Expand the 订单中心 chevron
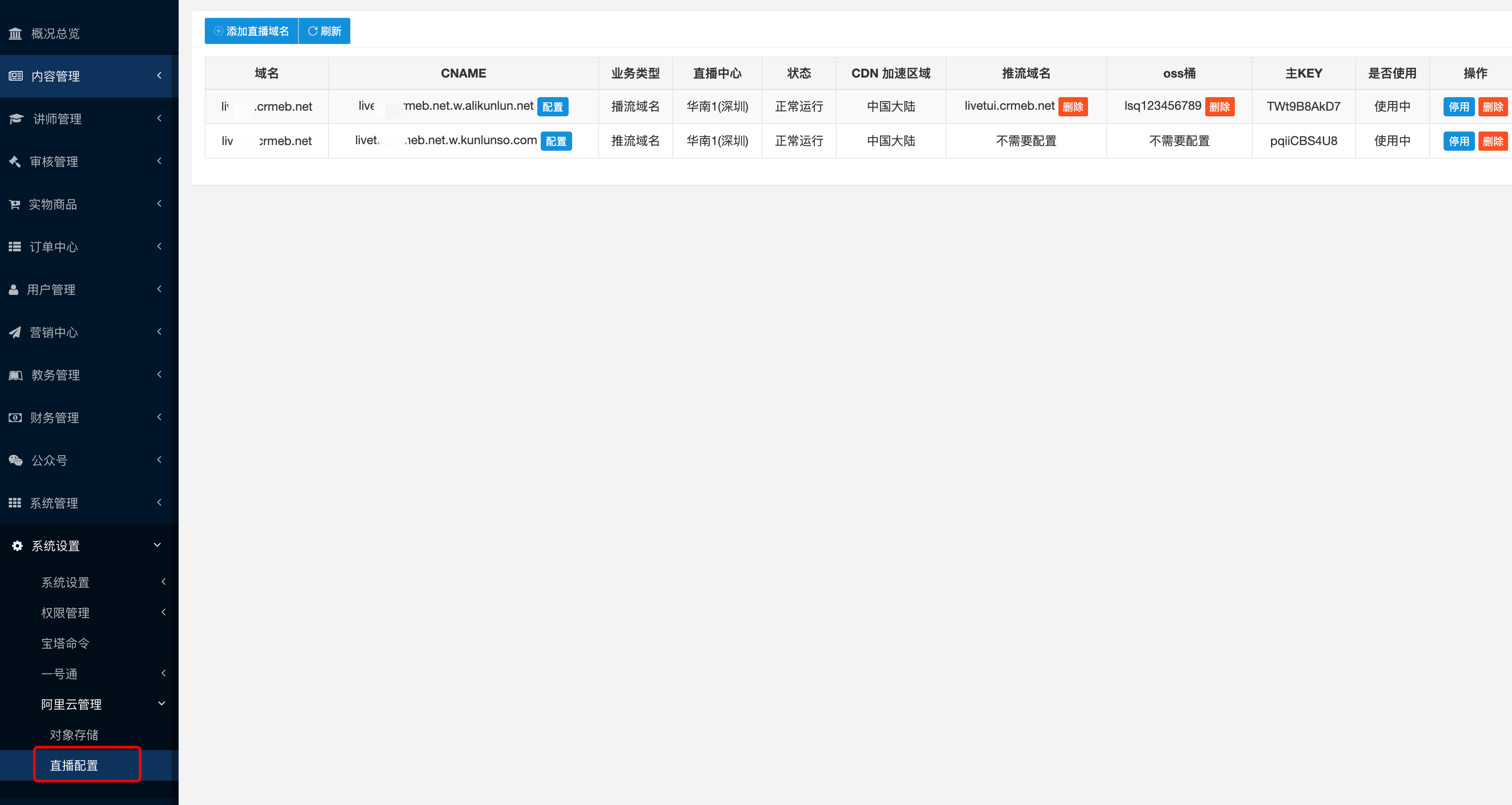 [159, 247]
